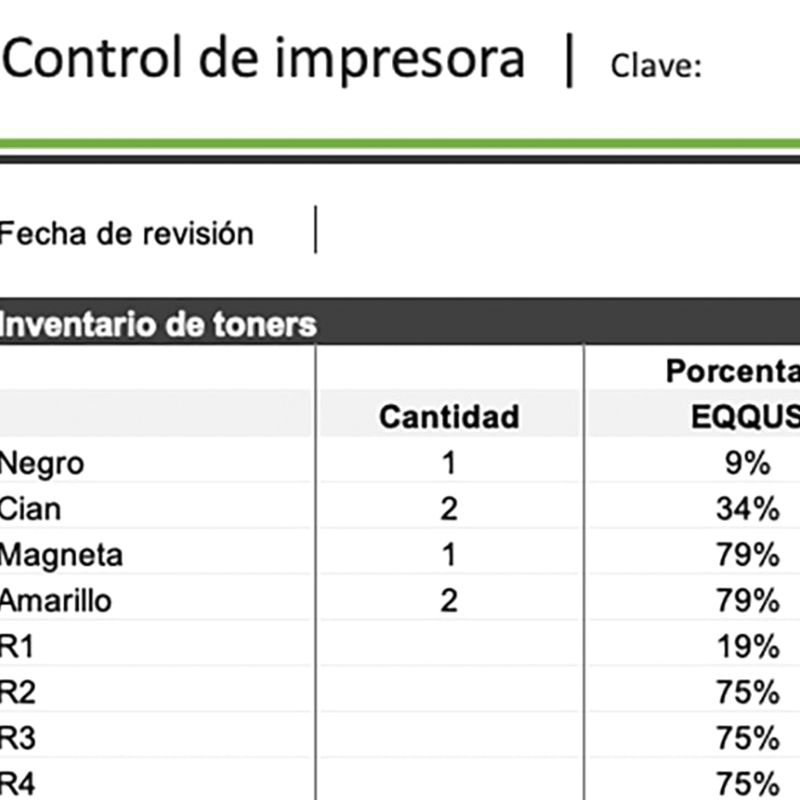
Task: Select the "Cian" toner row label
Action: pyautogui.click(x=31, y=509)
